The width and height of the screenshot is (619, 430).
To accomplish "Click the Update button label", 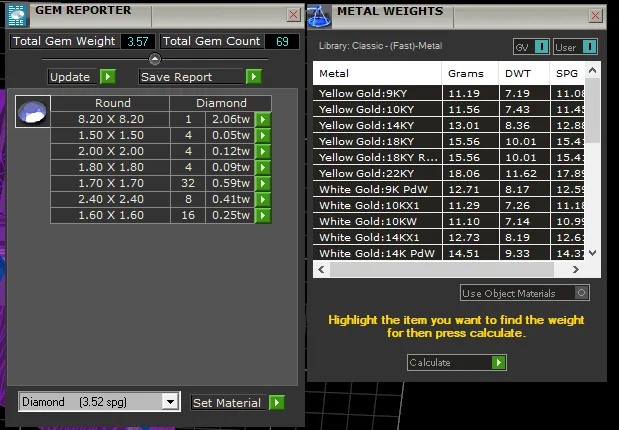I will tap(70, 77).
